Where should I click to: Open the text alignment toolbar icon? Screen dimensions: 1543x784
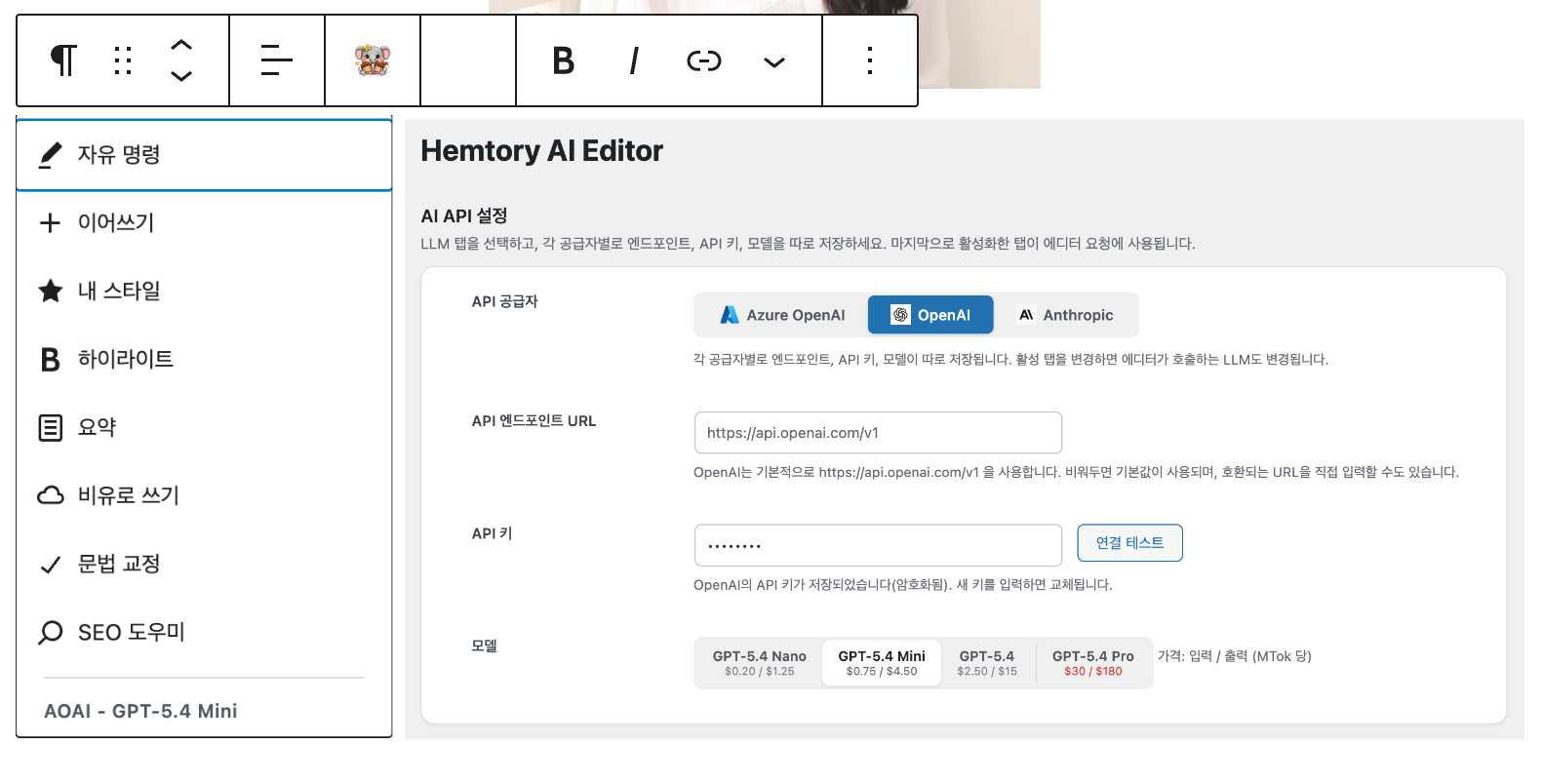[x=277, y=60]
